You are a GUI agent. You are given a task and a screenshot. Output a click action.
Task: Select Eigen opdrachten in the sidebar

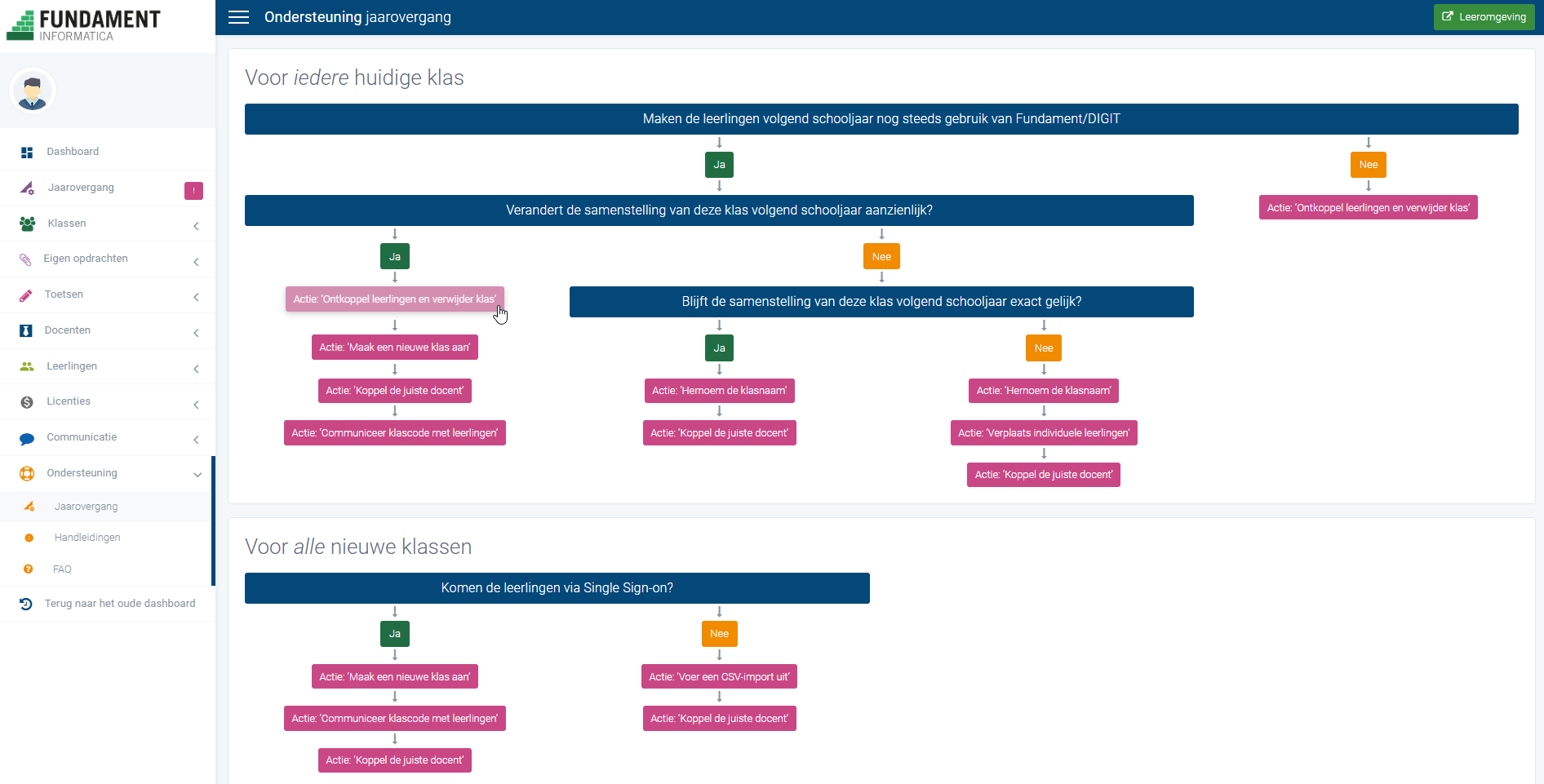[x=86, y=259]
